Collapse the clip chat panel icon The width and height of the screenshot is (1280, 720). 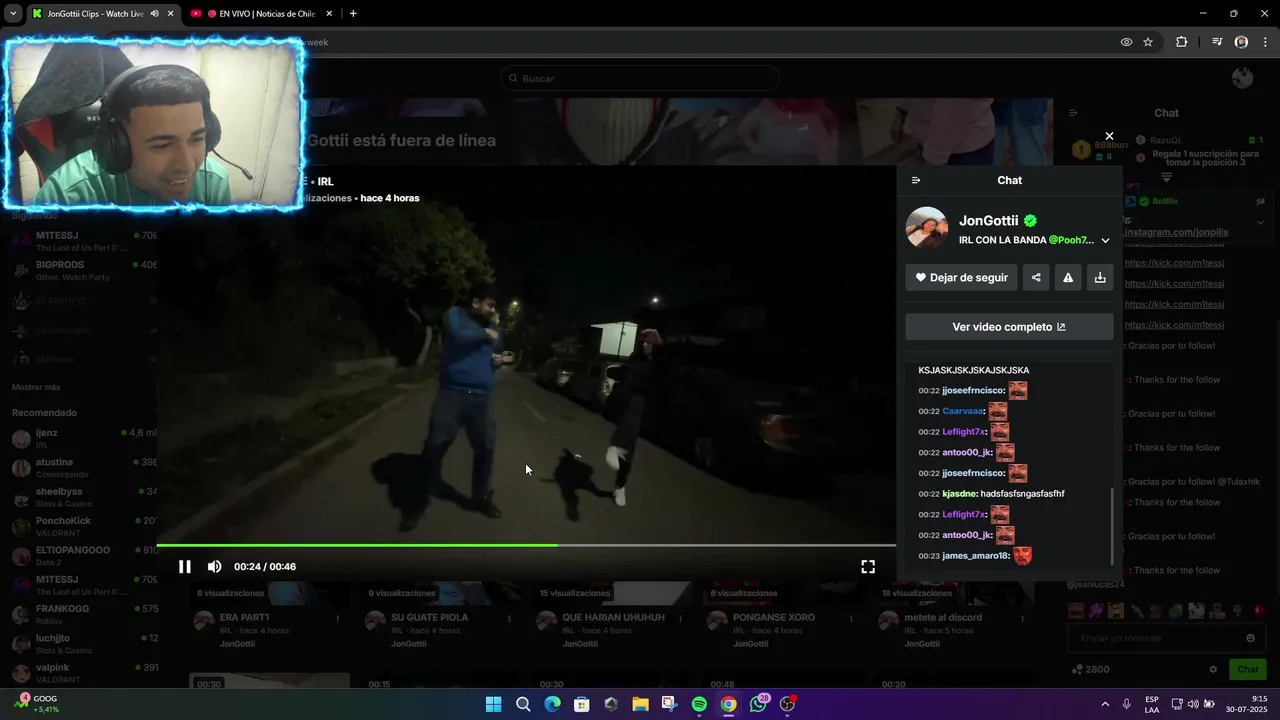coord(916,180)
